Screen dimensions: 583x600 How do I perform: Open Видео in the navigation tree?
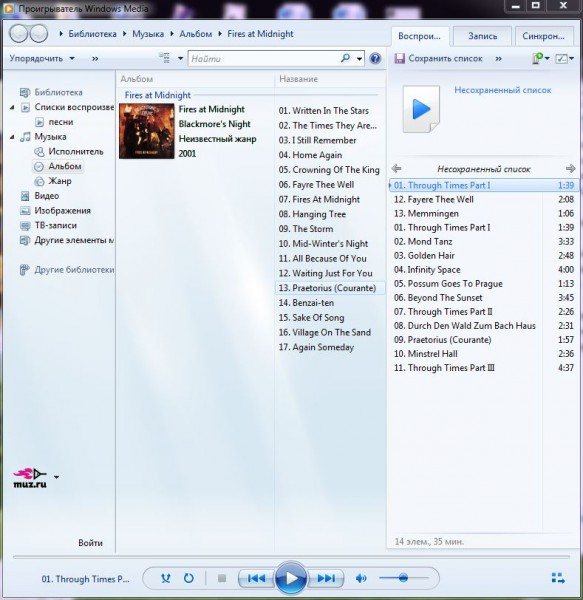tap(47, 196)
